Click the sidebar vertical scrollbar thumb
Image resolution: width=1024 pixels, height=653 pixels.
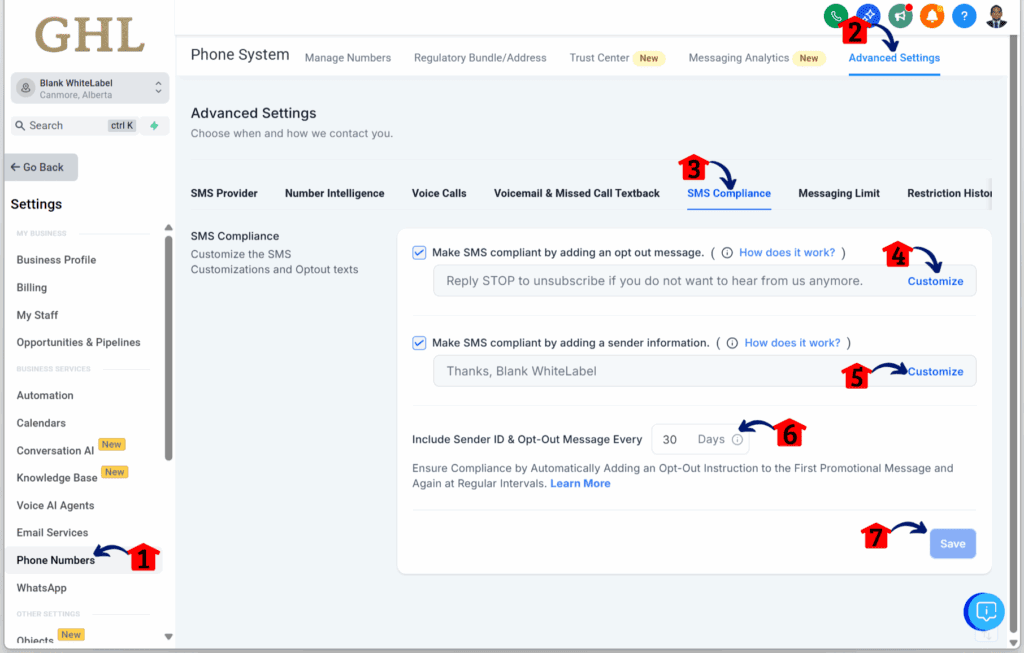tap(168, 348)
